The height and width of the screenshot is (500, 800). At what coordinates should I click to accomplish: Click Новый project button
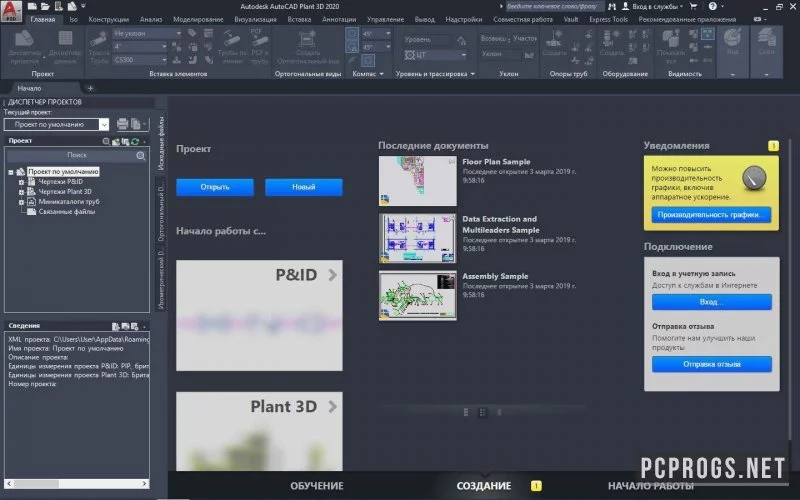tap(304, 187)
